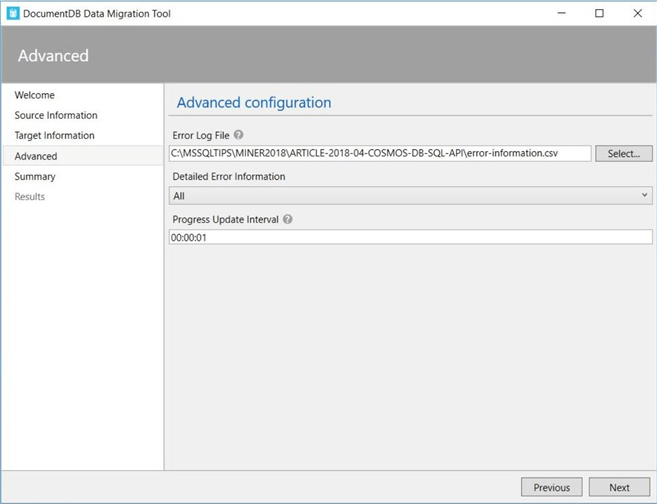Click the DocumentDB app icon in title bar
The image size is (657, 504).
pos(13,13)
